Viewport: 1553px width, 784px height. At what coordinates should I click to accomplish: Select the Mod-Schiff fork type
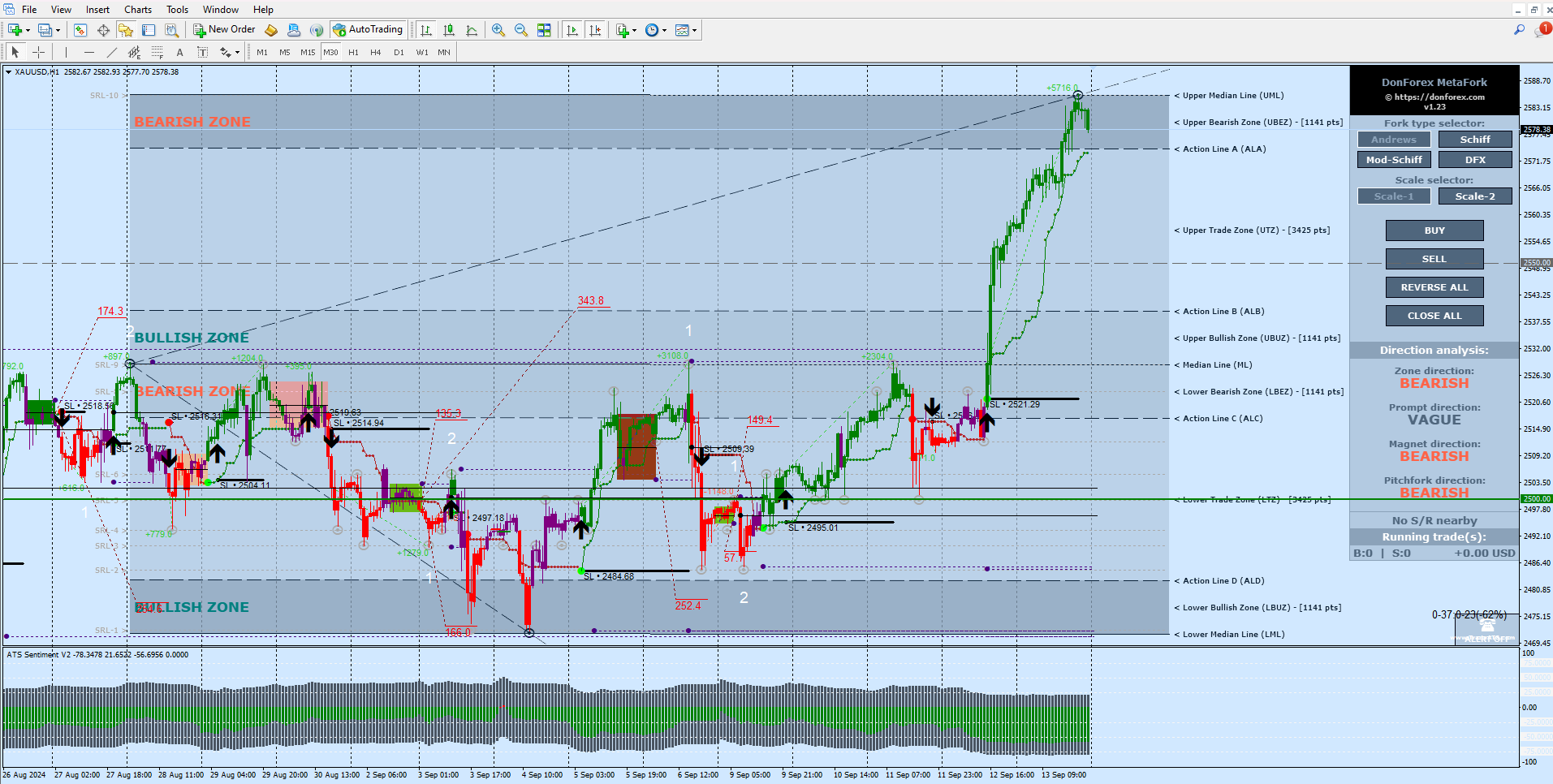tap(1394, 160)
